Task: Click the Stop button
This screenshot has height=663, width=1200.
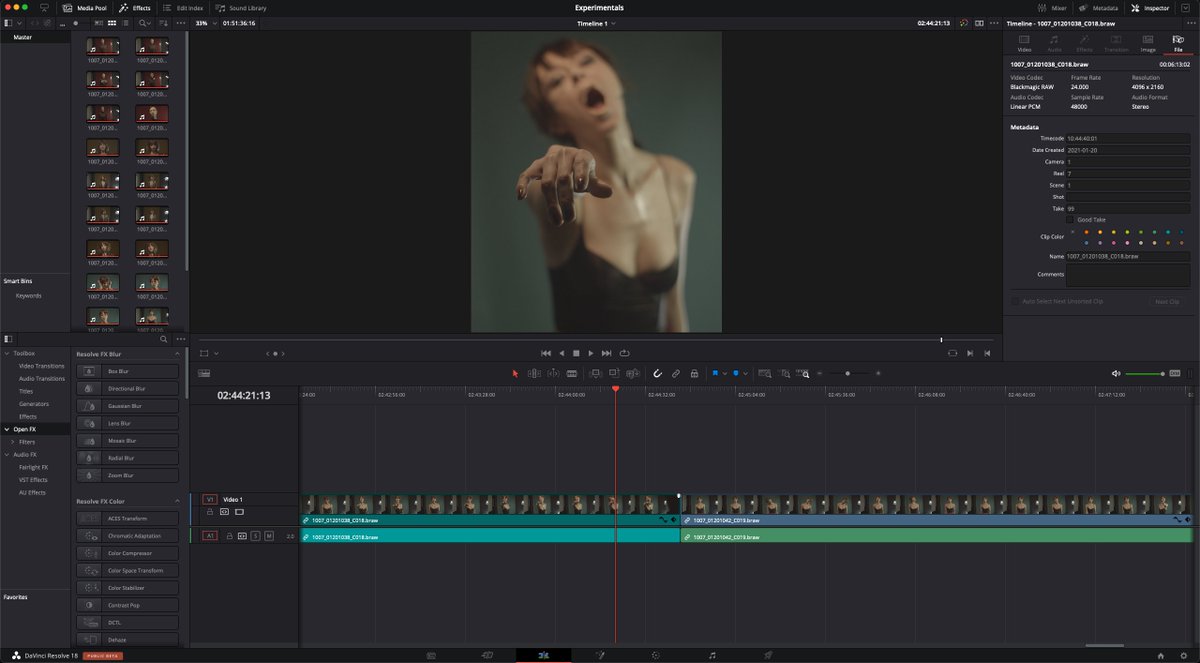Action: [x=576, y=353]
